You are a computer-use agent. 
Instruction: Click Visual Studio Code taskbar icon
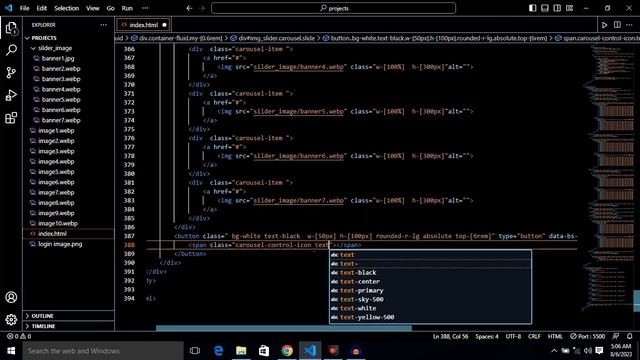click(310, 351)
